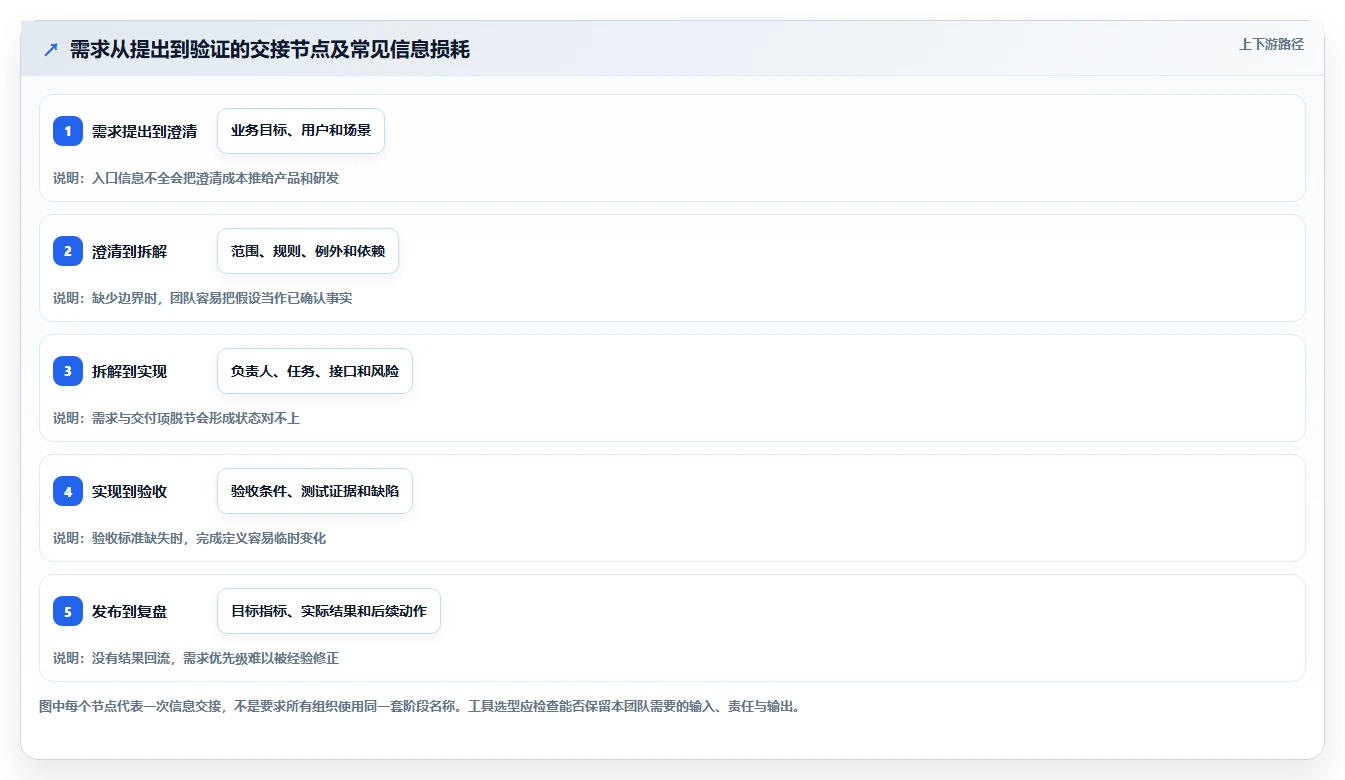Select the 需求提出到澄清 step label

click(x=144, y=131)
